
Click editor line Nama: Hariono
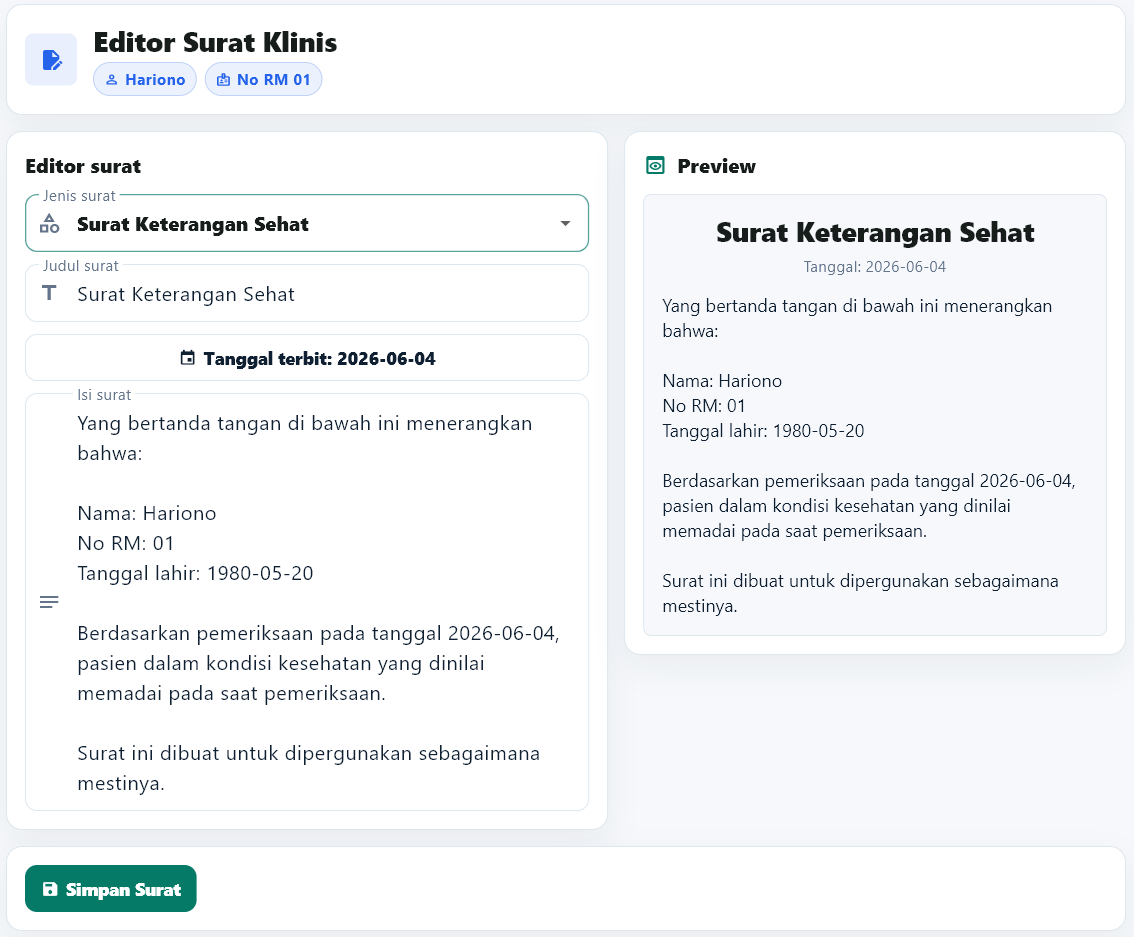(x=147, y=513)
